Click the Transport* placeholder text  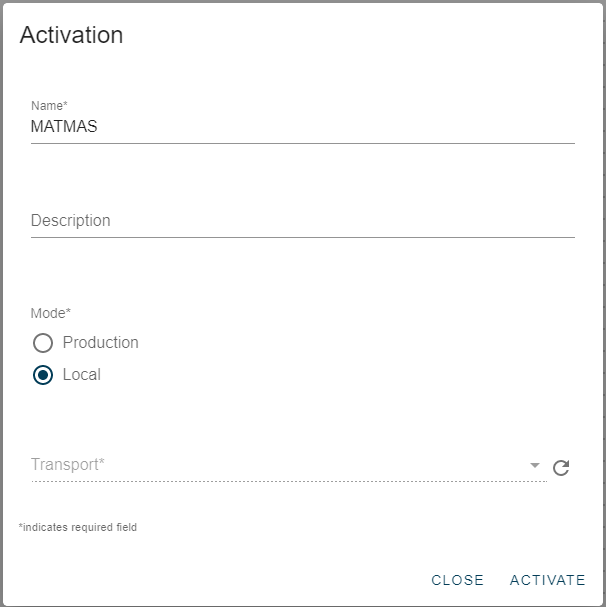click(x=68, y=464)
